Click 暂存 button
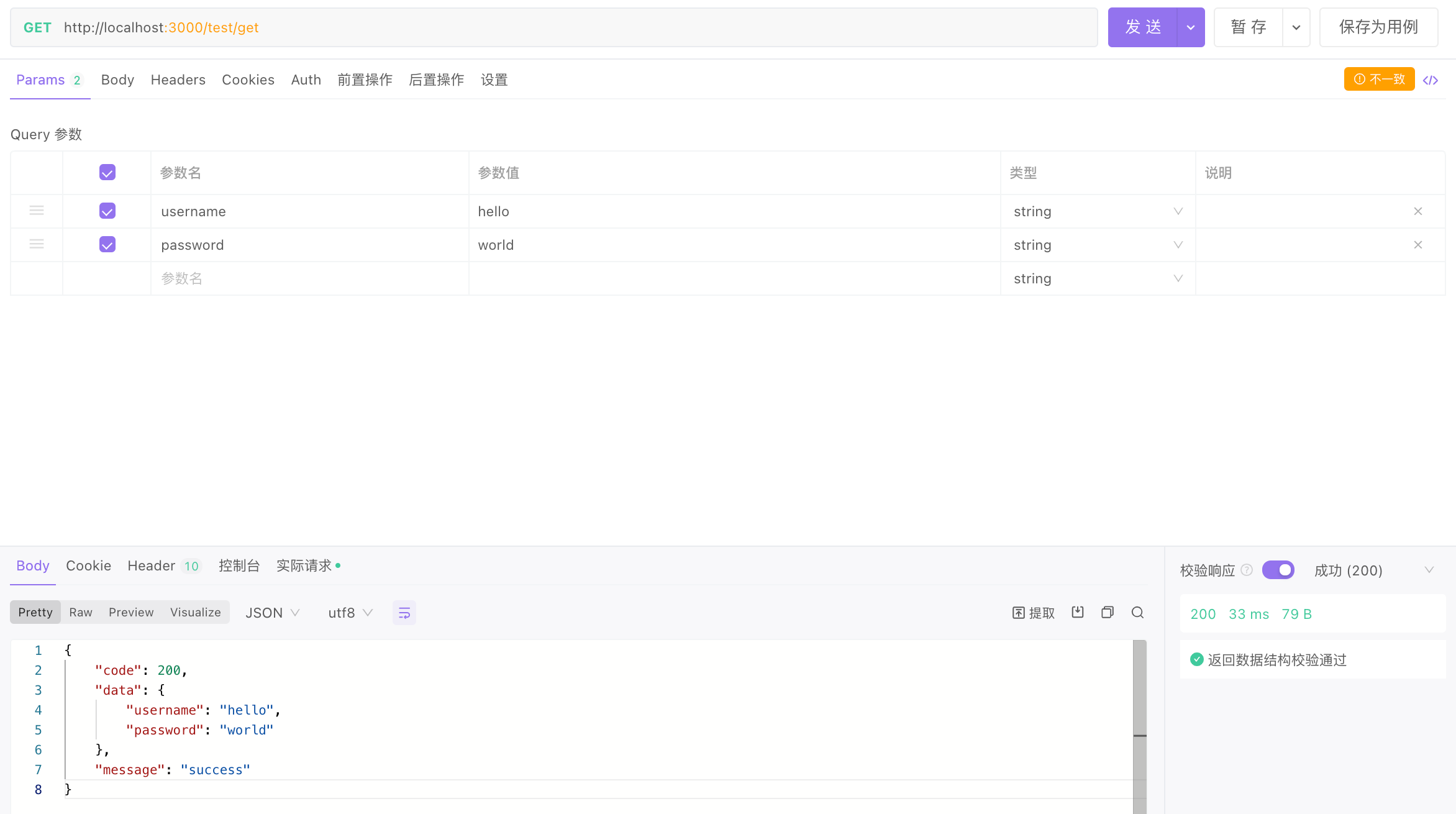 (1248, 27)
